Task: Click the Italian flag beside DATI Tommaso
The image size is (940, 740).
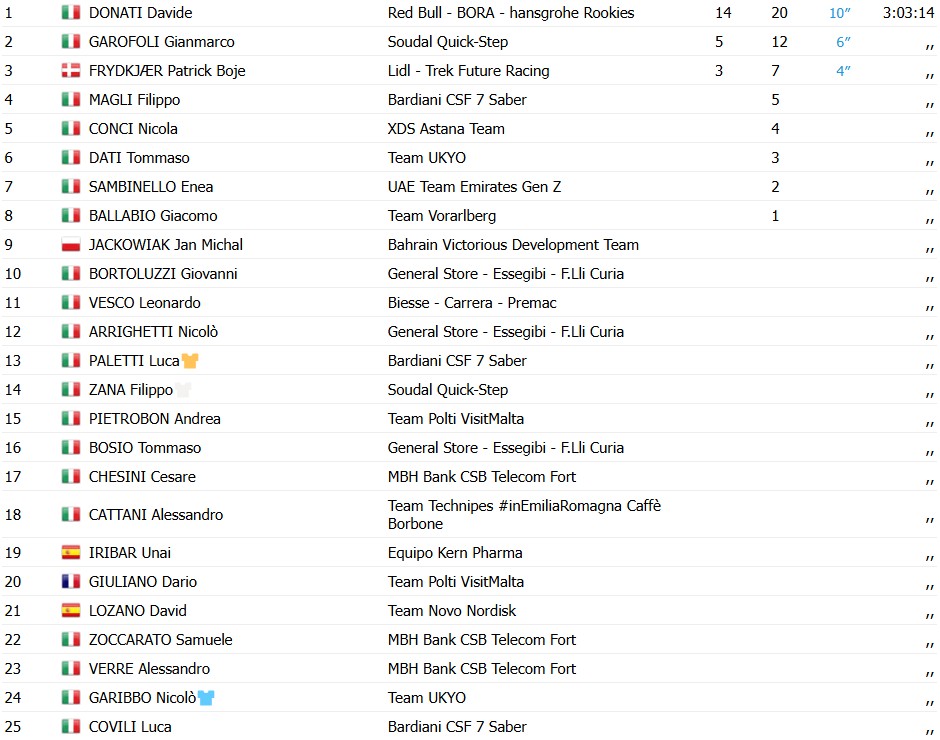Action: pyautogui.click(x=71, y=158)
